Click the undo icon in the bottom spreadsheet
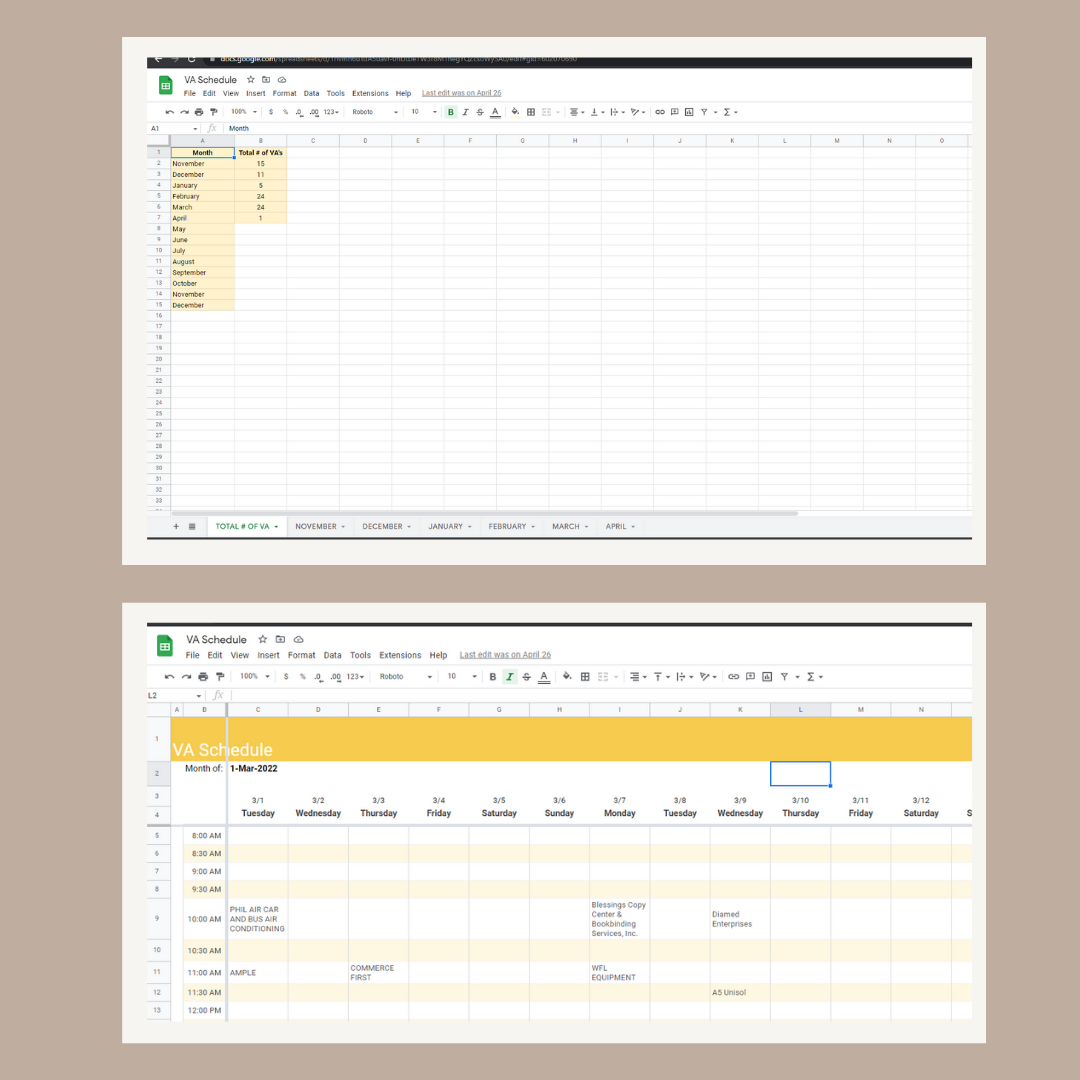Image resolution: width=1080 pixels, height=1080 pixels. [x=169, y=677]
